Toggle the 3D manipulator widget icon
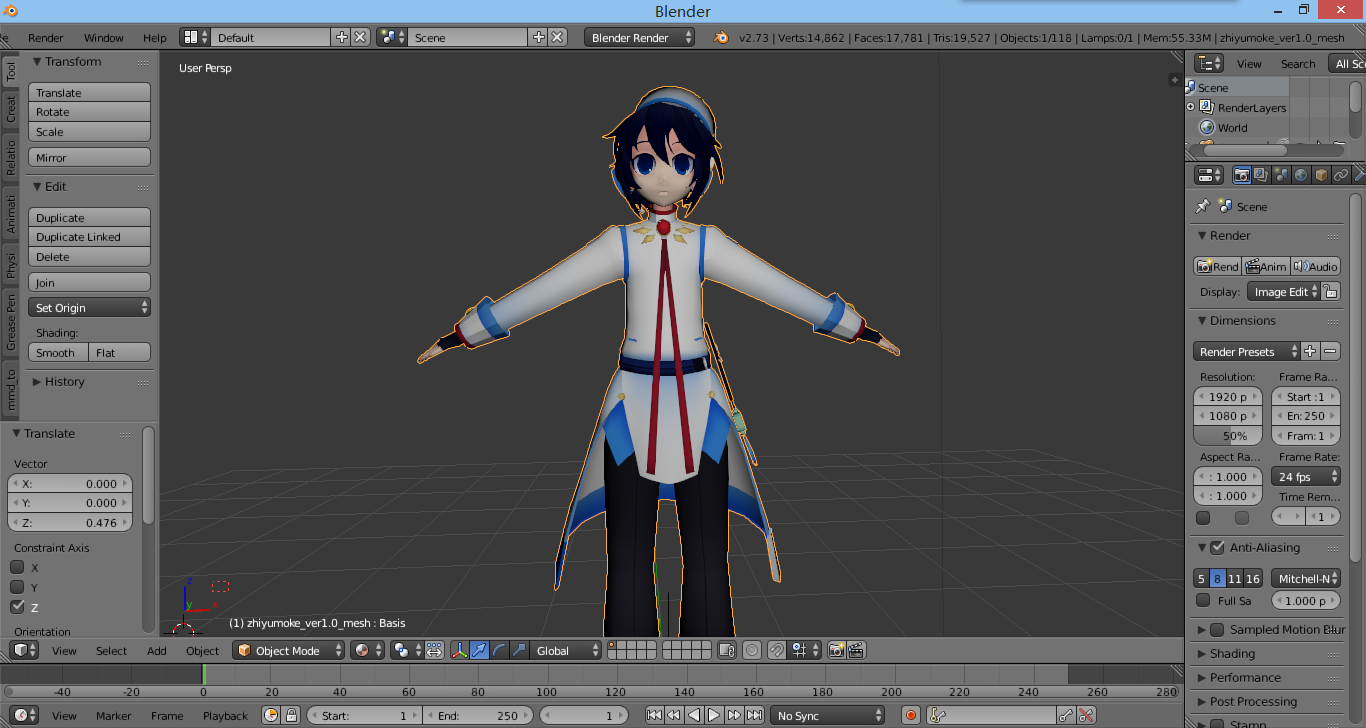This screenshot has width=1366, height=728. point(460,650)
